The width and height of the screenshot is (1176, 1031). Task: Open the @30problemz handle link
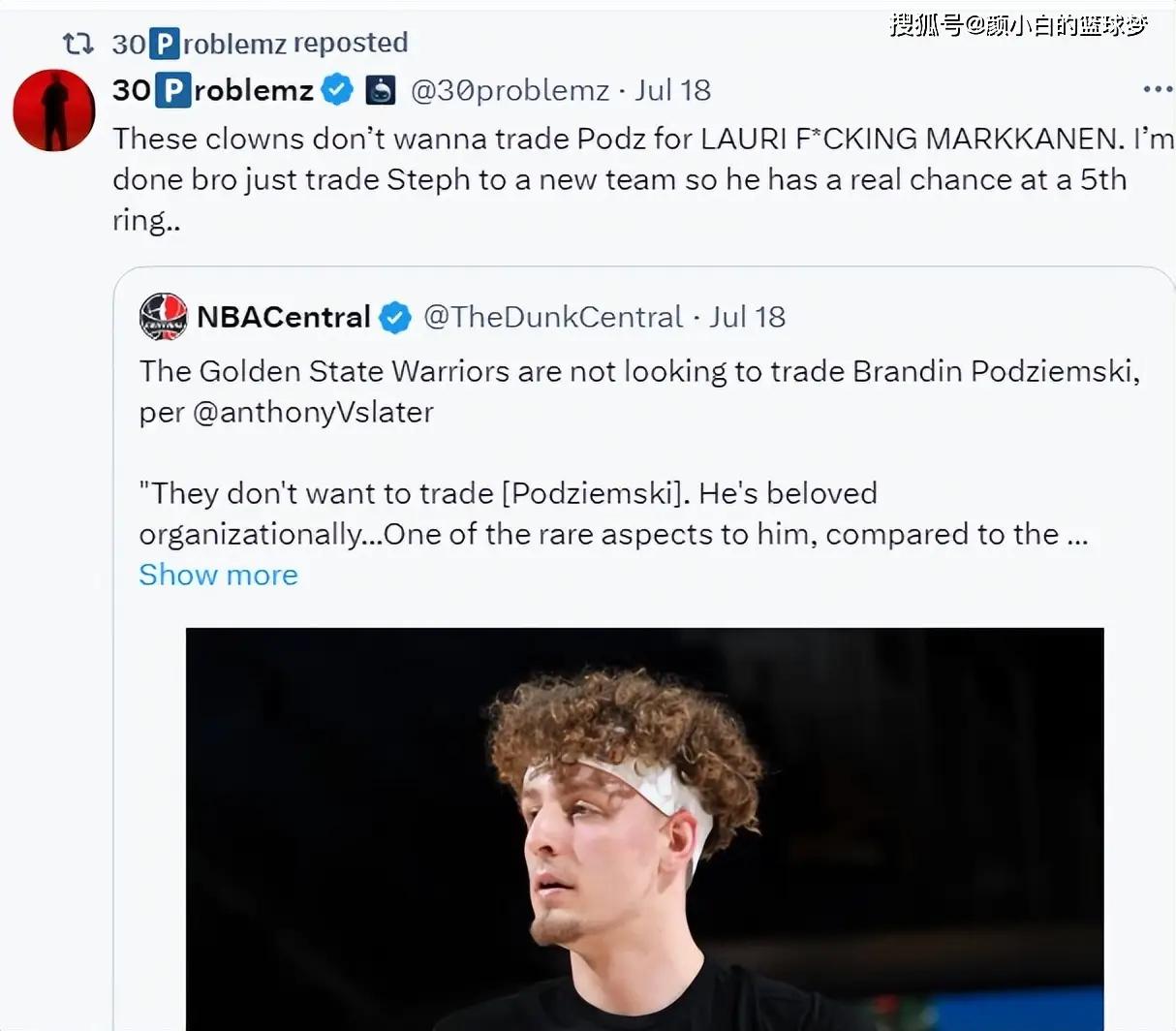(x=511, y=90)
